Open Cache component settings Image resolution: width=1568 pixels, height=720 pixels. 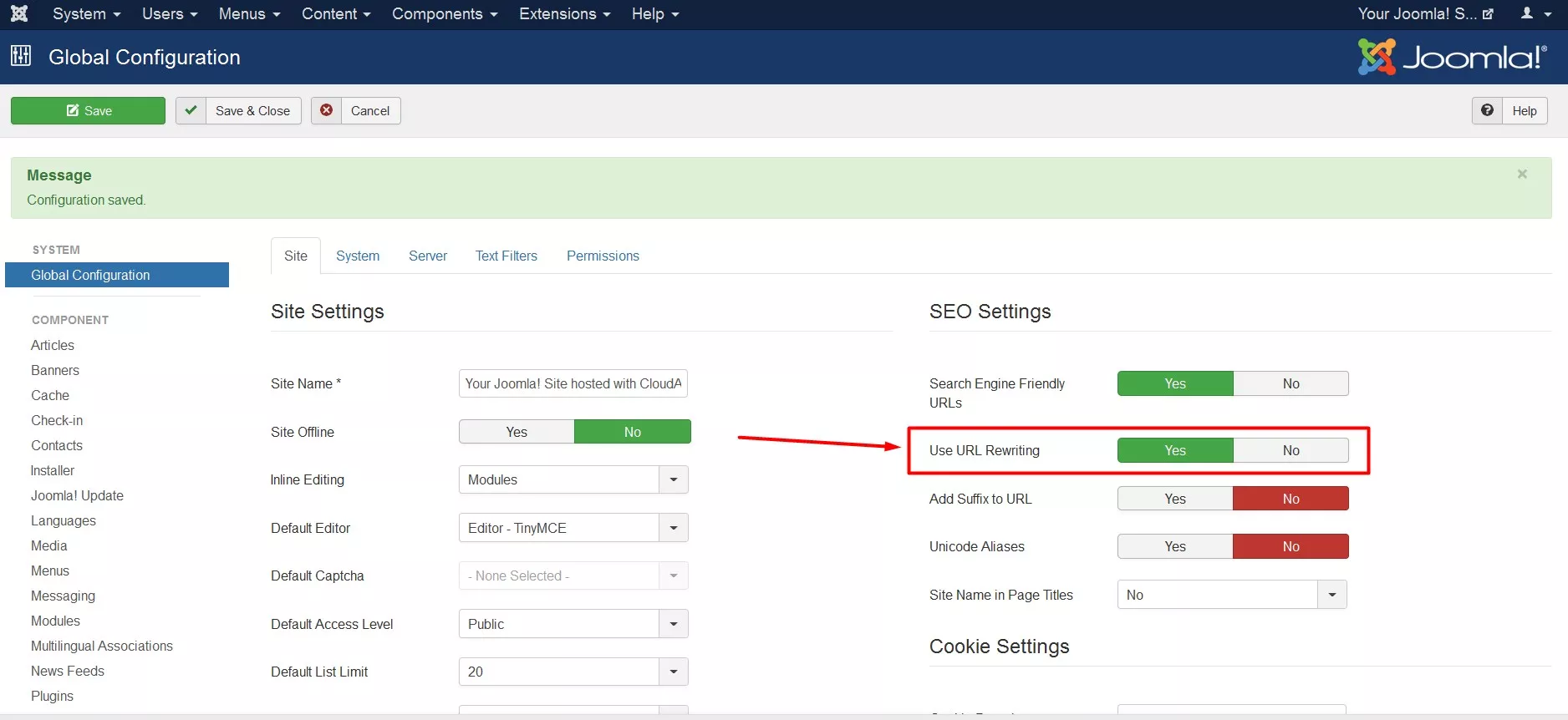50,395
